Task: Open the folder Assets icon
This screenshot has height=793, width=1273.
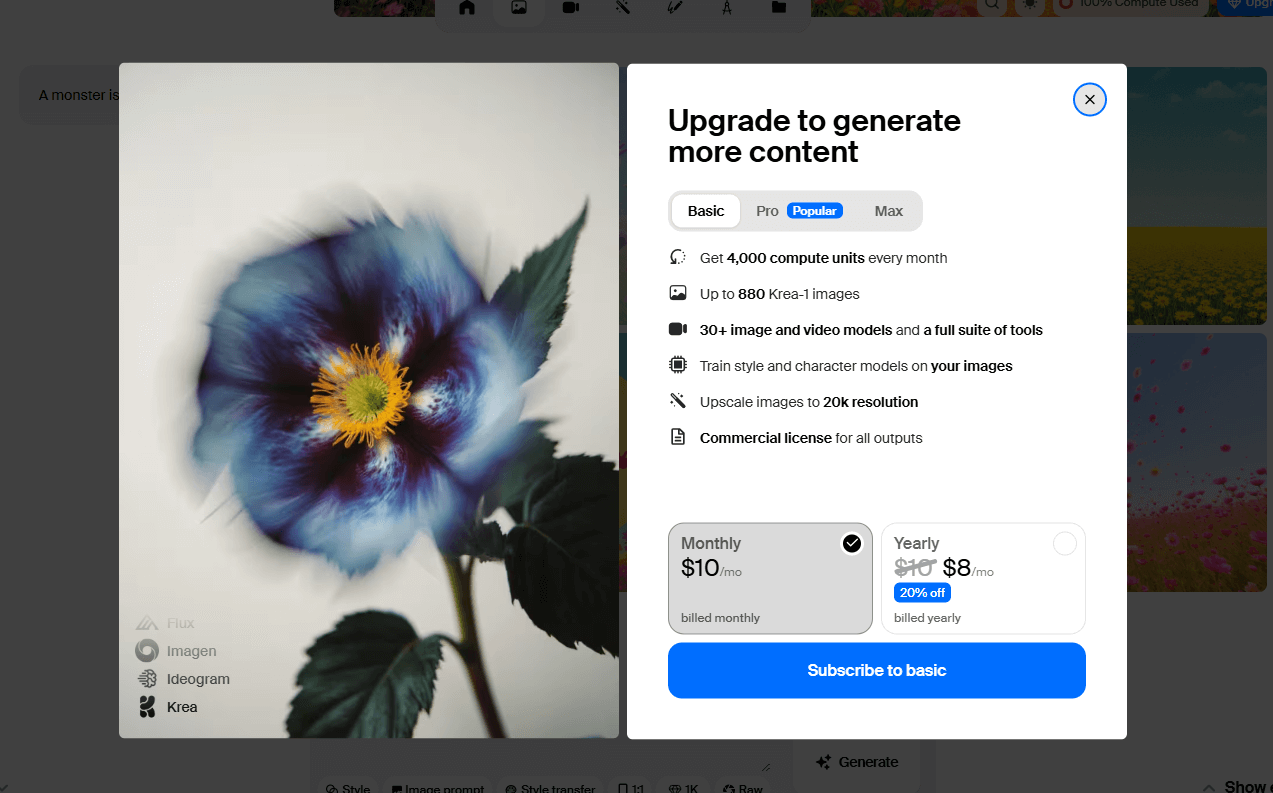Action: [778, 8]
